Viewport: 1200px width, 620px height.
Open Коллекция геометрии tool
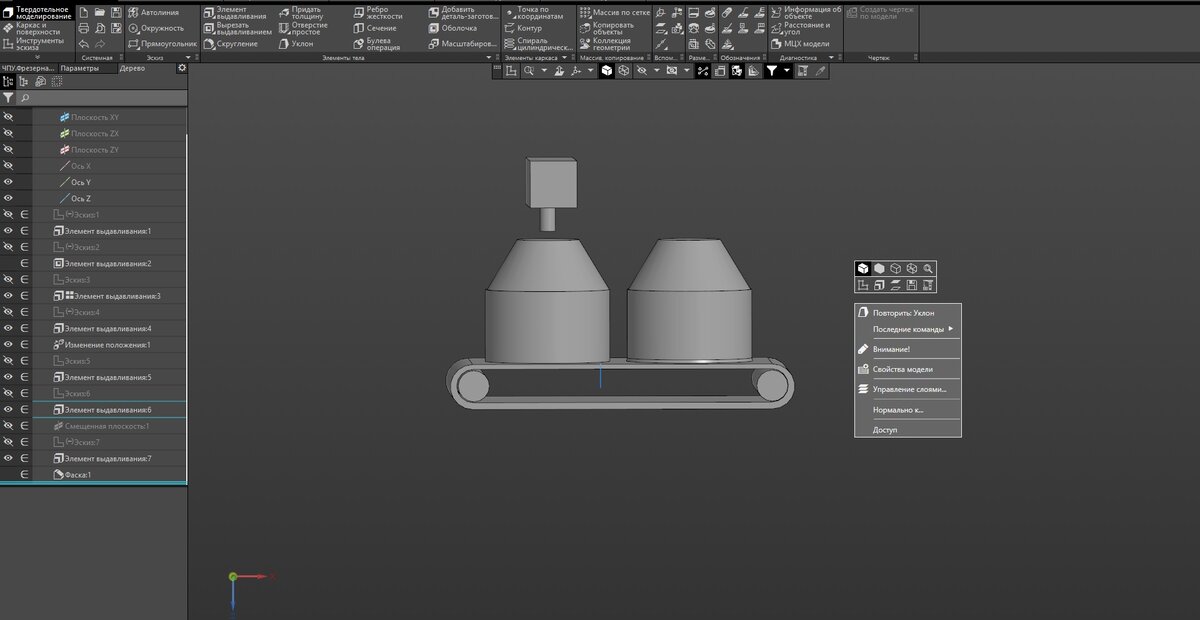(605, 44)
